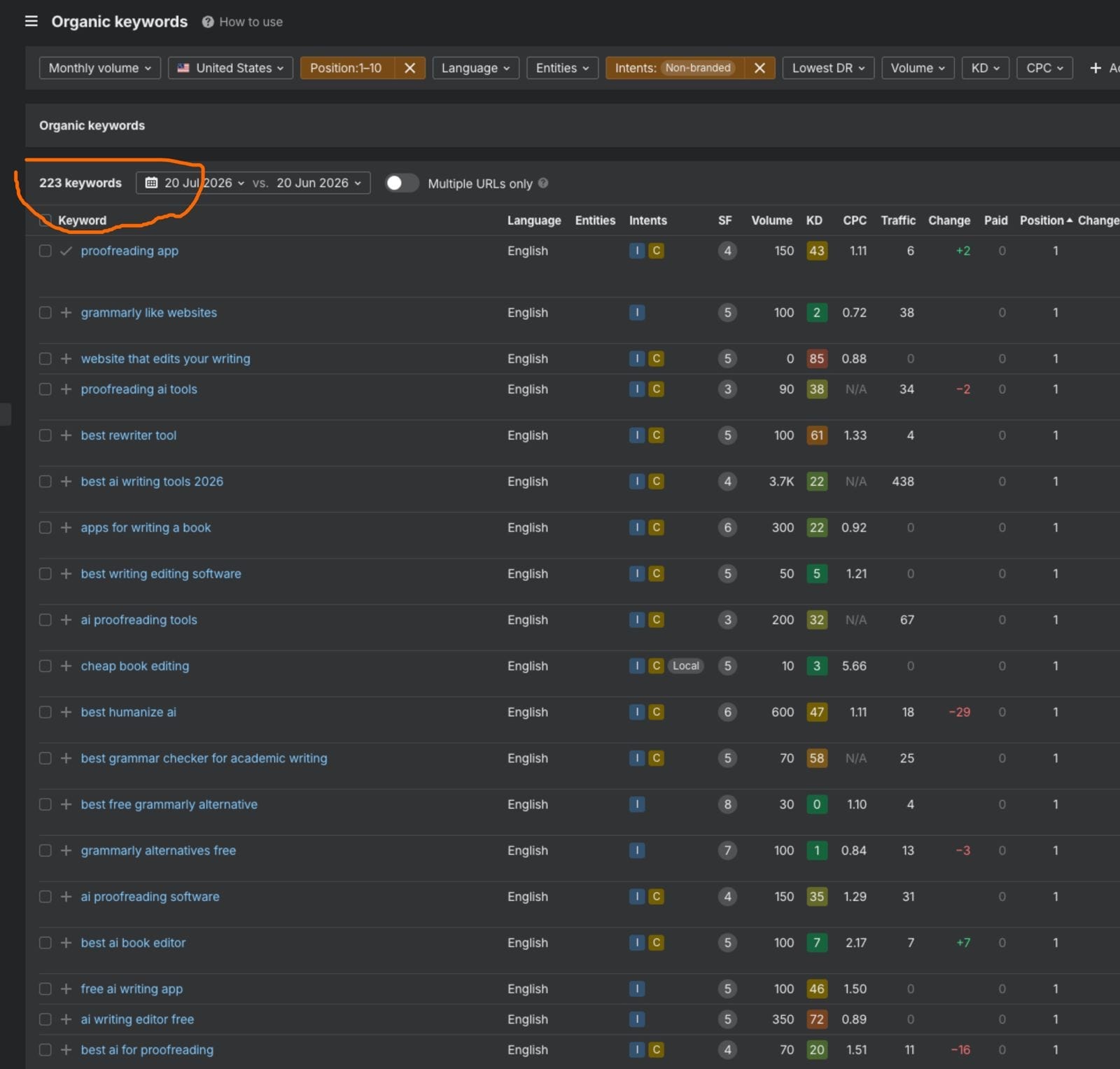The image size is (1120, 1069).
Task: Click the checkmark icon beside proofreading app
Action: 66,251
